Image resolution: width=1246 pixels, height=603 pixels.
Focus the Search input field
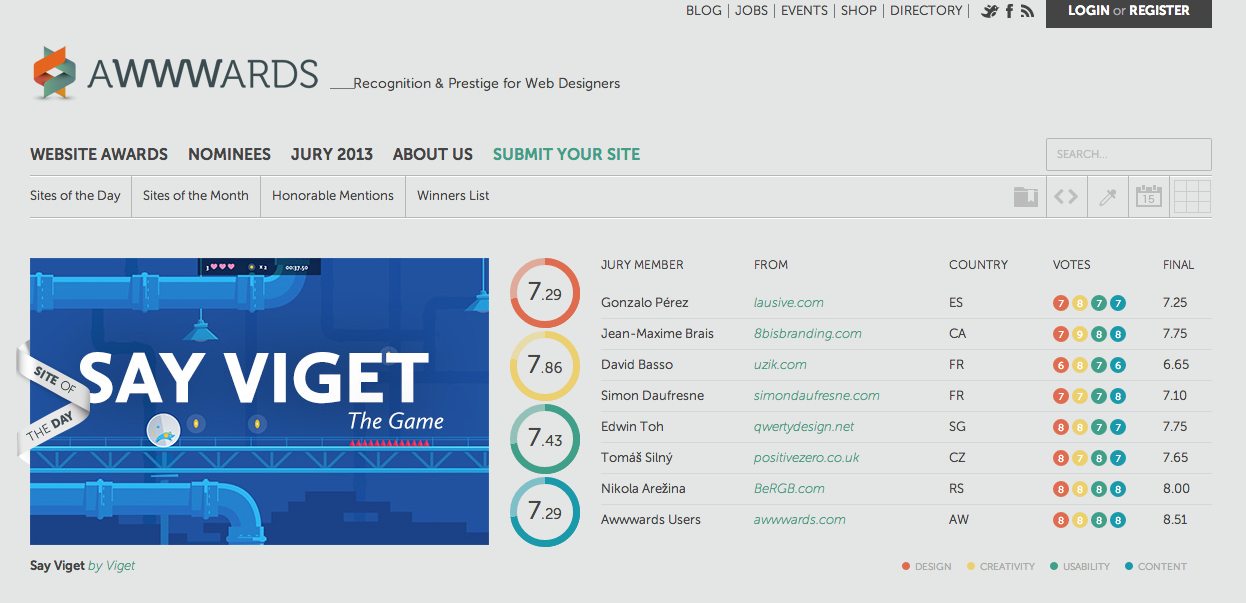(1129, 154)
